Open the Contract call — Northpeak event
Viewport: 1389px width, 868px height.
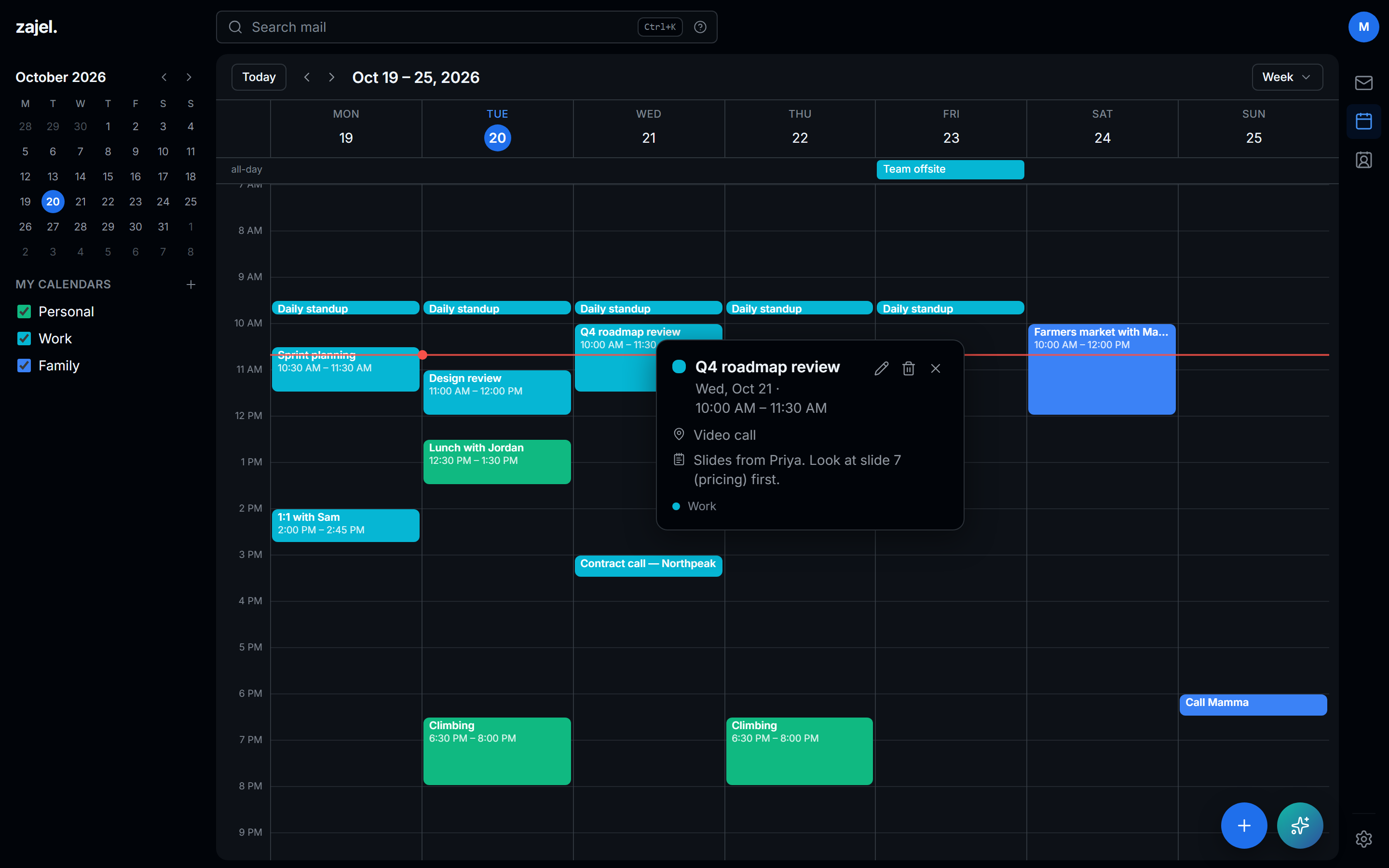coord(648,566)
